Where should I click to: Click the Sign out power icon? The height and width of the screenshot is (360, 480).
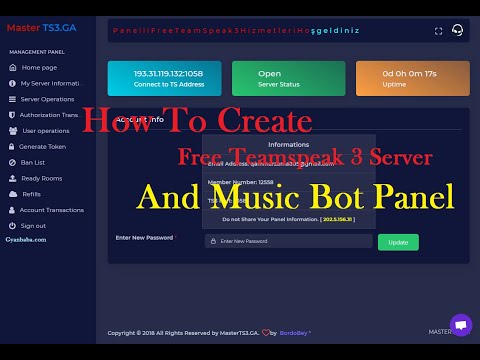12,226
